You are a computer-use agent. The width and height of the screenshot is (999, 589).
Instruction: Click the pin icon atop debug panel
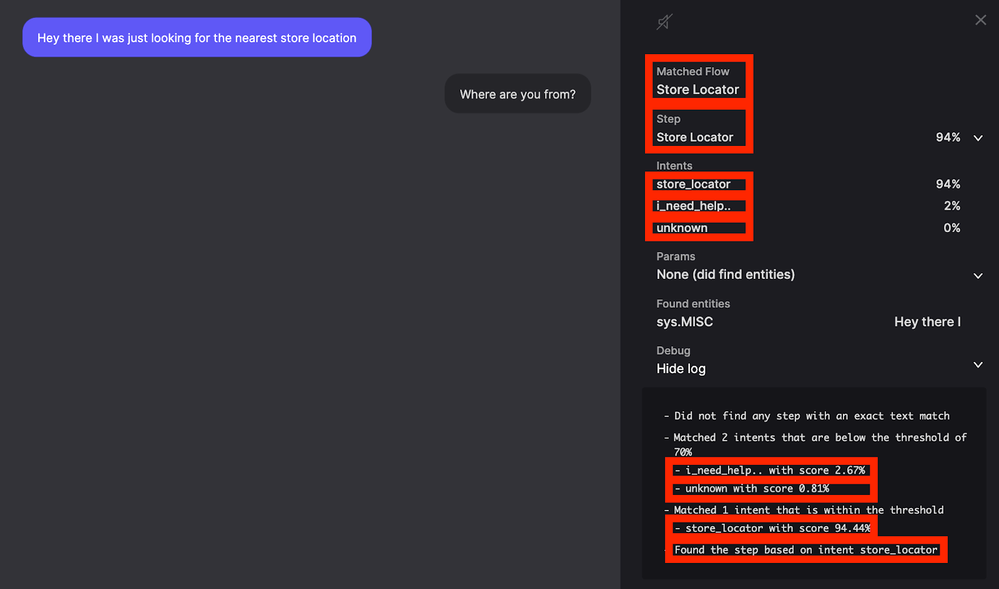click(x=664, y=22)
